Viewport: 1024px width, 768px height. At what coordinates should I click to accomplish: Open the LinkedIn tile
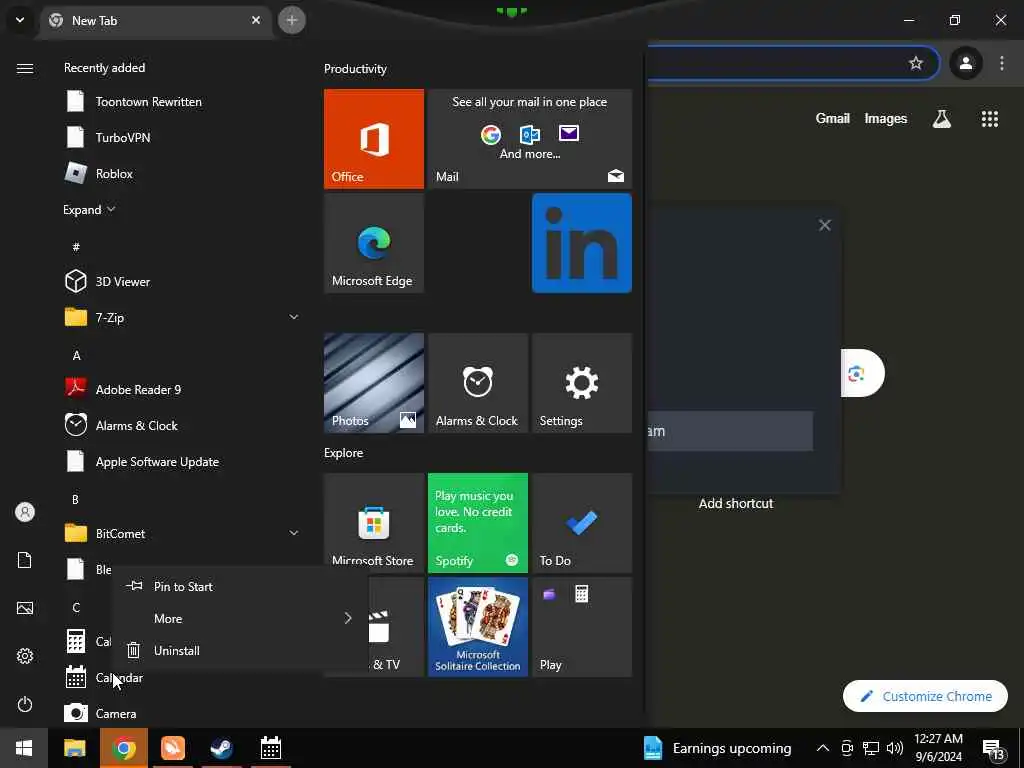pyautogui.click(x=582, y=243)
